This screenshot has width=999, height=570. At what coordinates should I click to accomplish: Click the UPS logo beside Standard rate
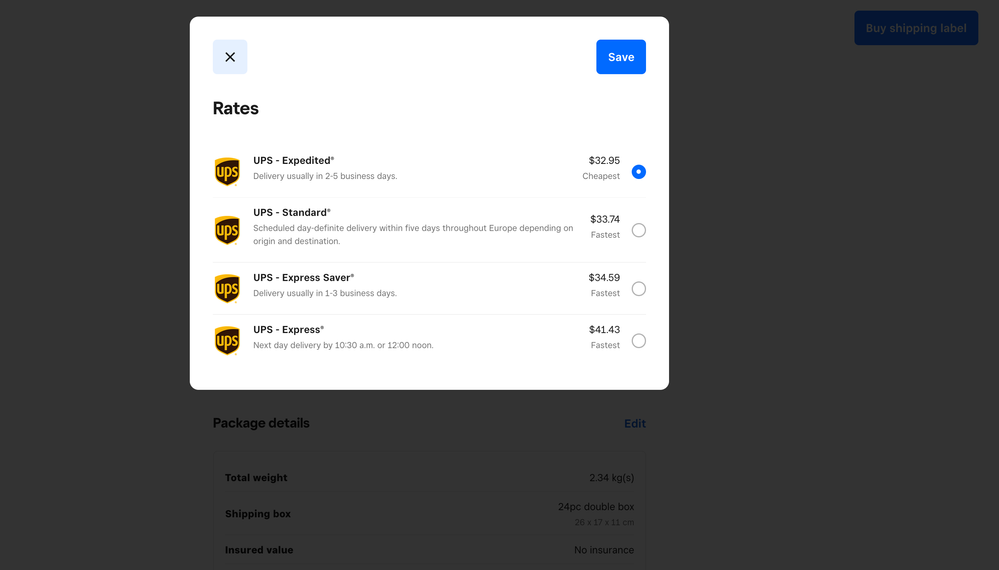tap(228, 230)
